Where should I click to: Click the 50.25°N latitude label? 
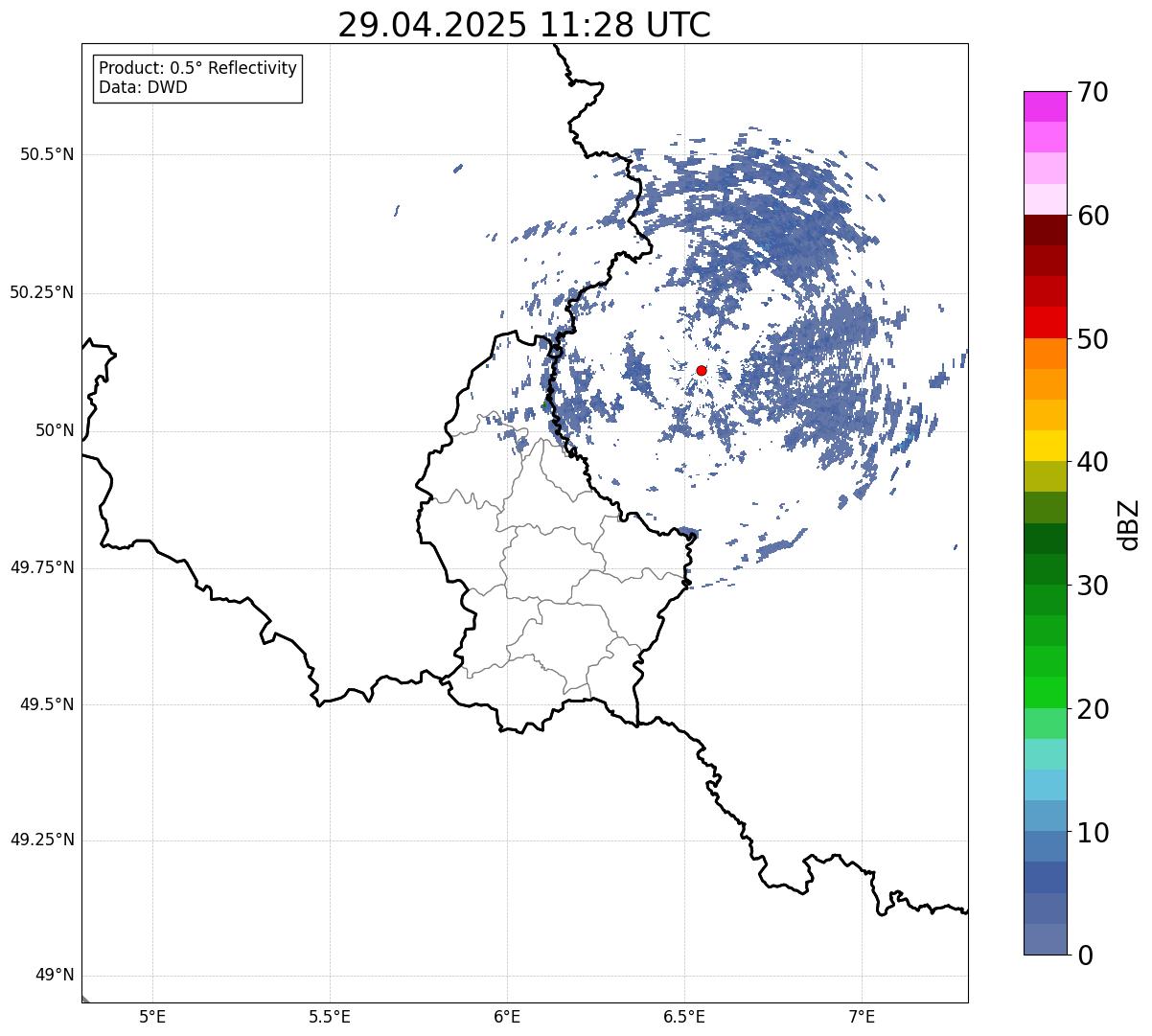click(x=42, y=292)
